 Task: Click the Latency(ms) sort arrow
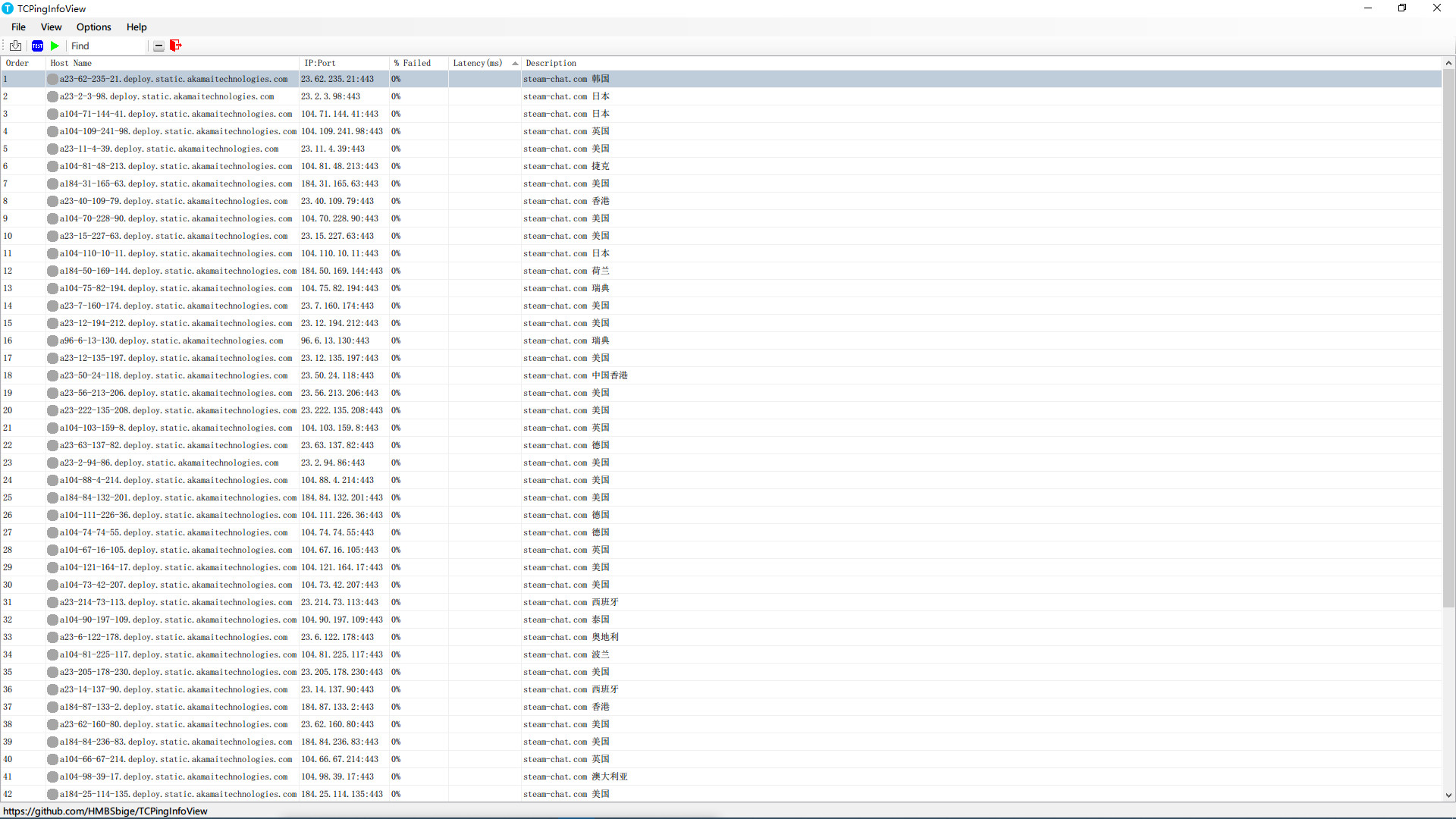515,63
